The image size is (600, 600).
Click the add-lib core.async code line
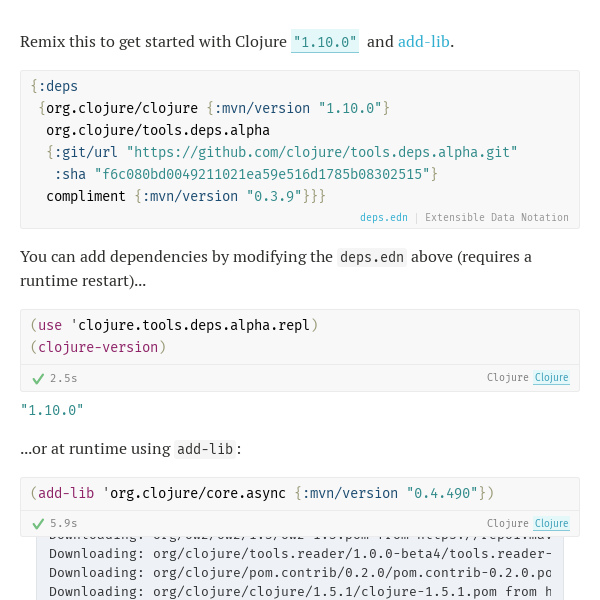[262, 493]
